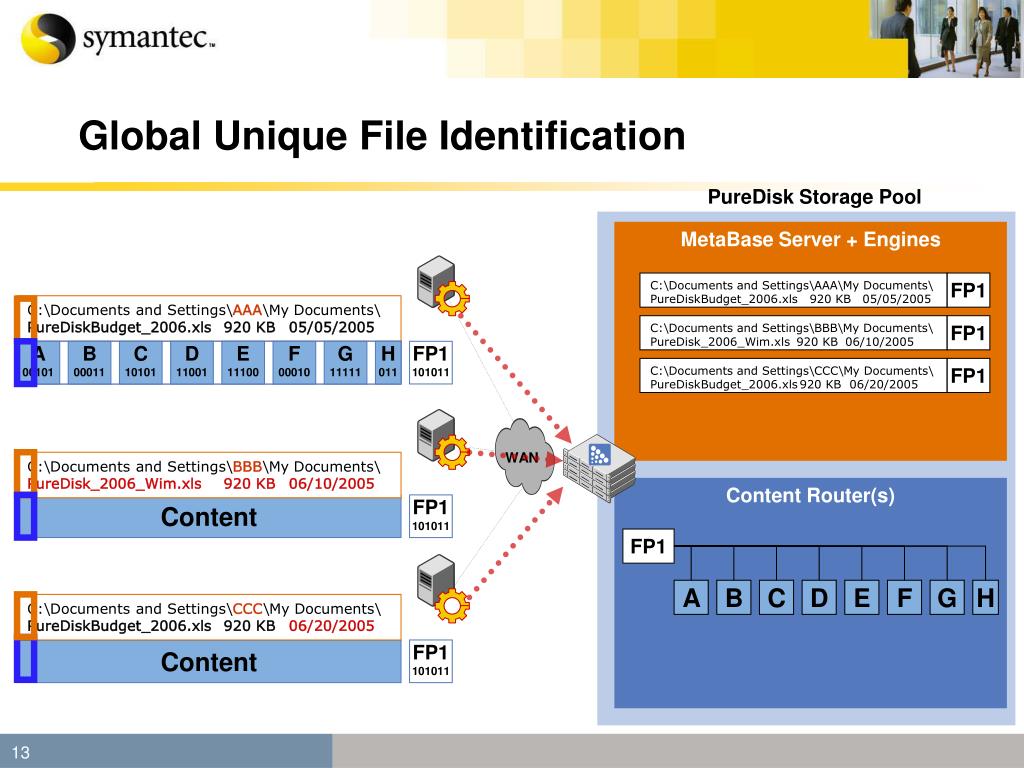
Task: Click file segment G 11111 block
Action: click(345, 362)
